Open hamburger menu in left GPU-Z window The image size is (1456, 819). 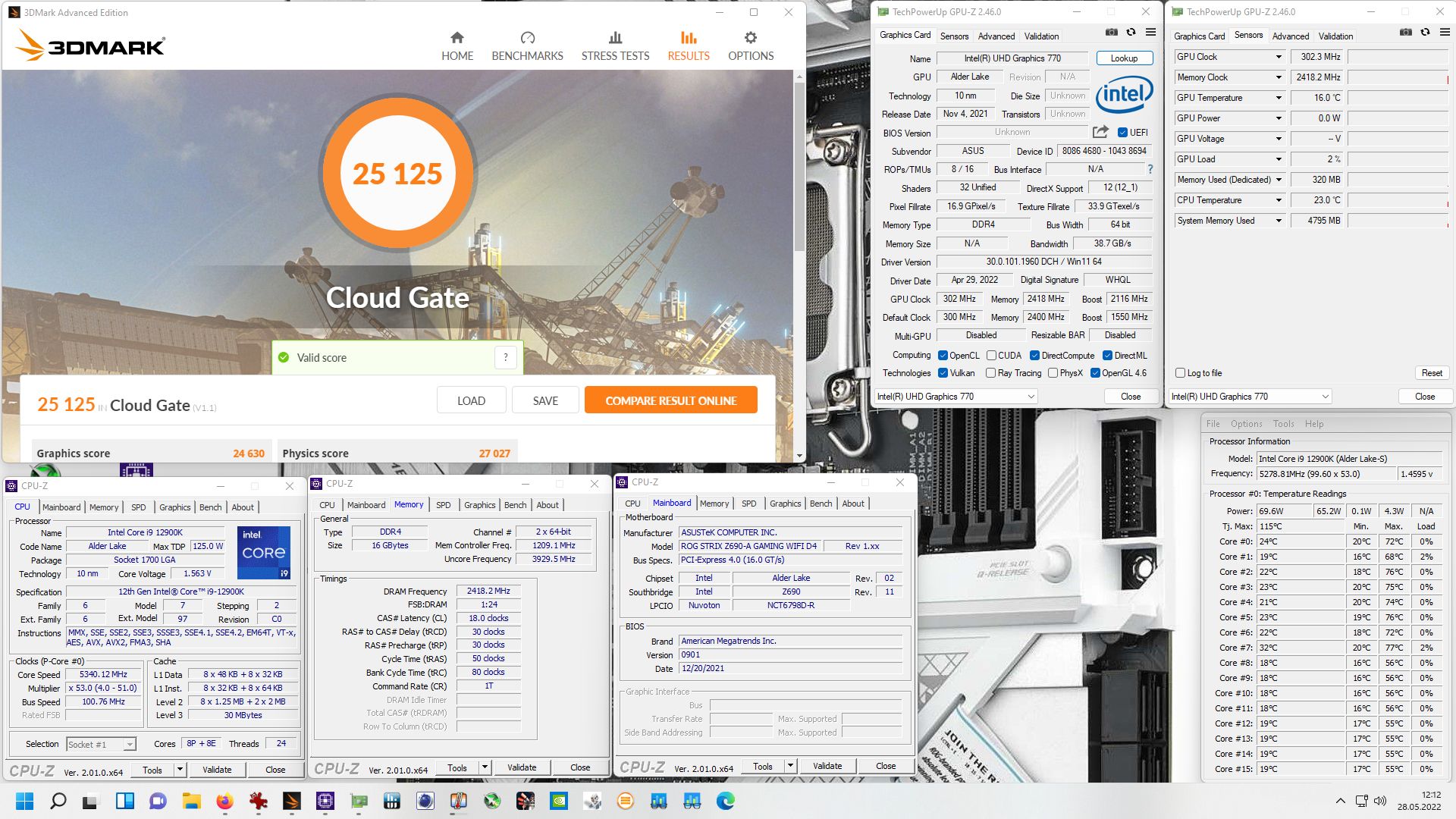pos(1150,33)
